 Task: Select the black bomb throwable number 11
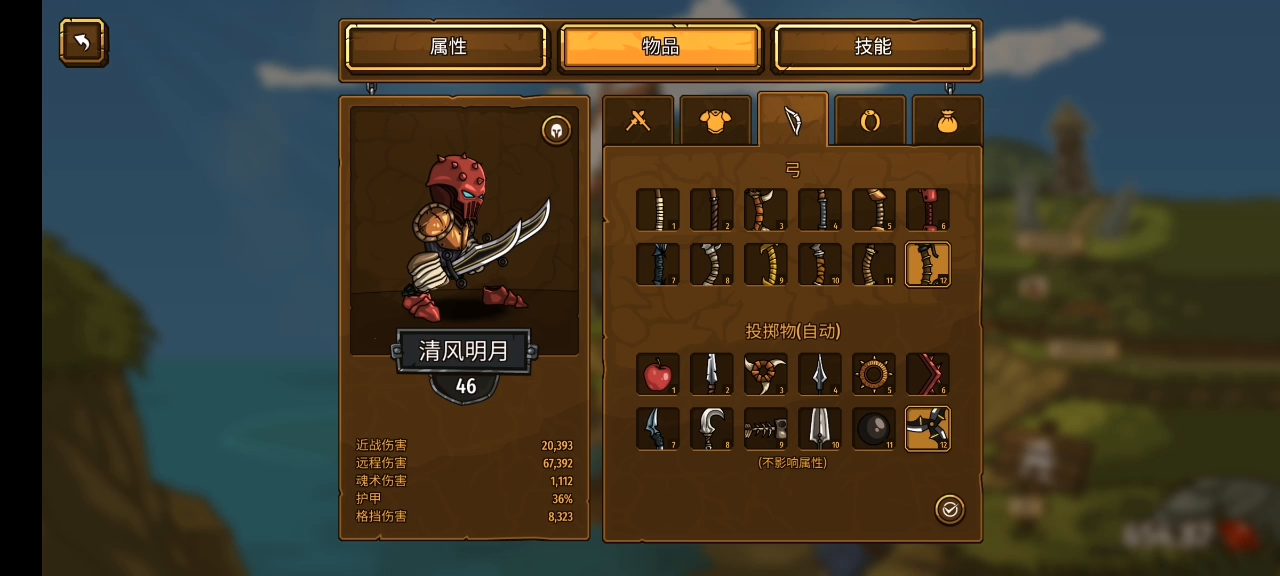(x=874, y=428)
